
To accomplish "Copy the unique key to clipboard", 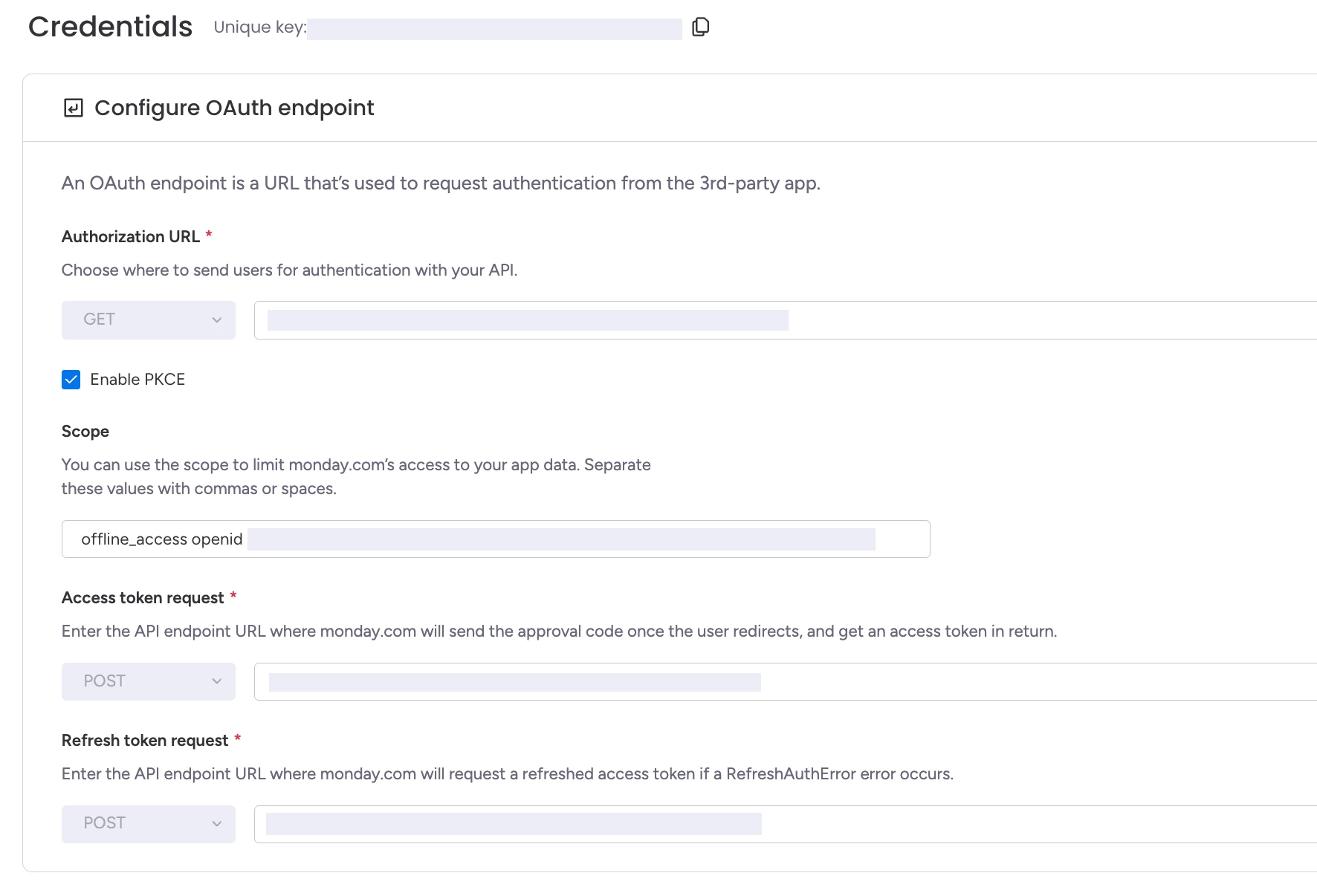I will [x=700, y=27].
